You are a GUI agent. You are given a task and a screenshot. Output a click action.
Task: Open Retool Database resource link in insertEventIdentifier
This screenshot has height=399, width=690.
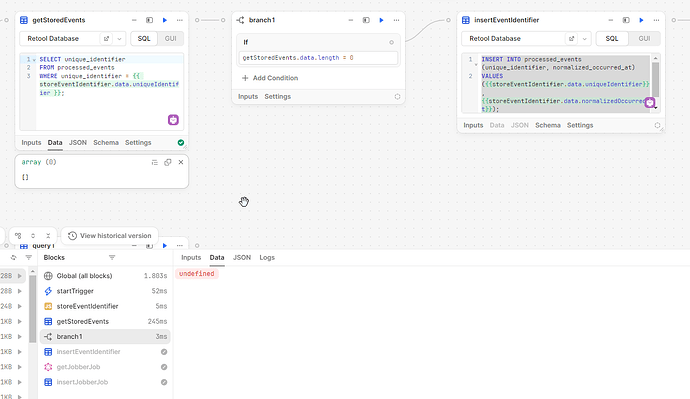coord(571,39)
